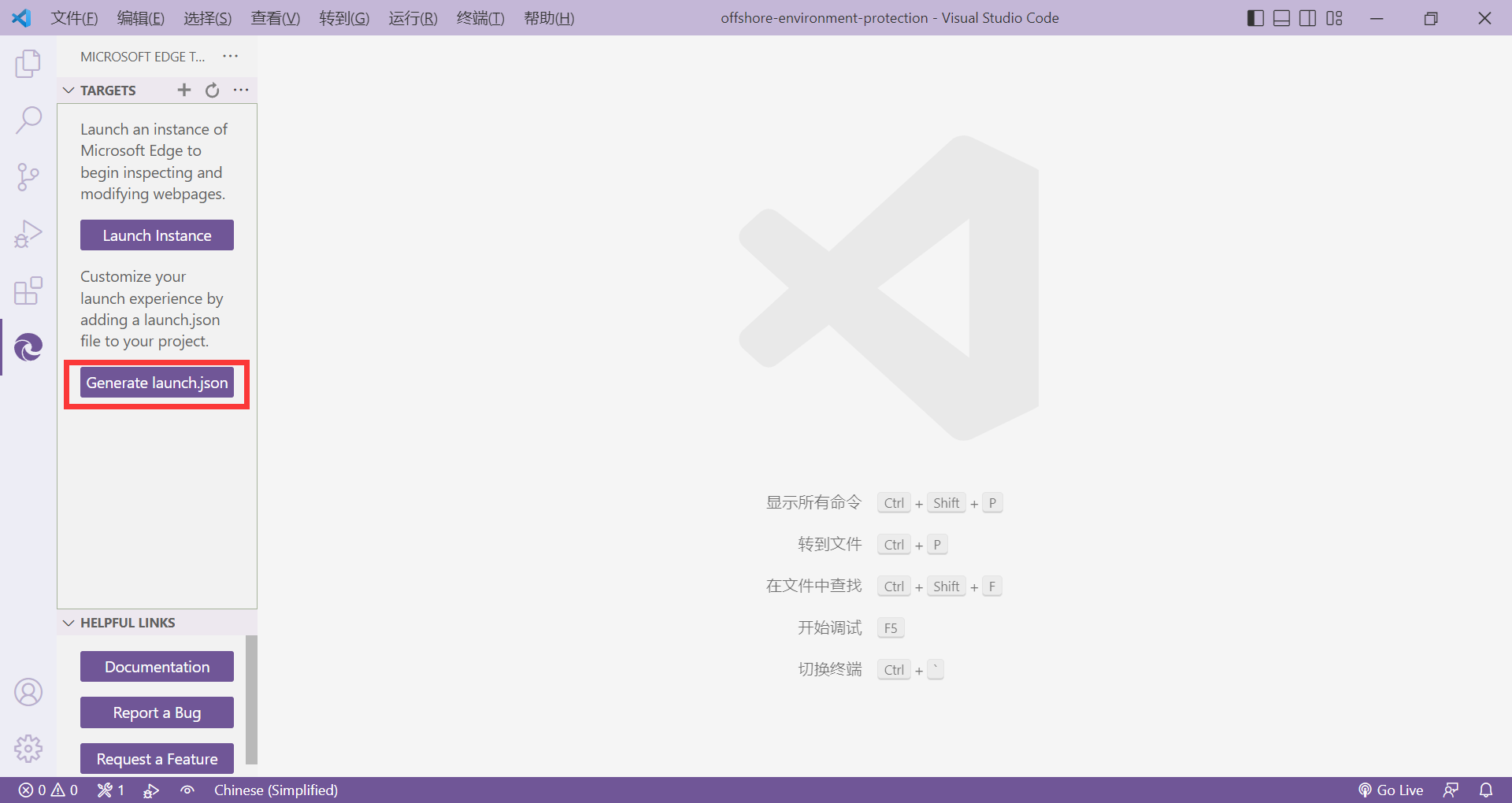Click Report a Bug button
This screenshot has height=803, width=1512.
(157, 712)
